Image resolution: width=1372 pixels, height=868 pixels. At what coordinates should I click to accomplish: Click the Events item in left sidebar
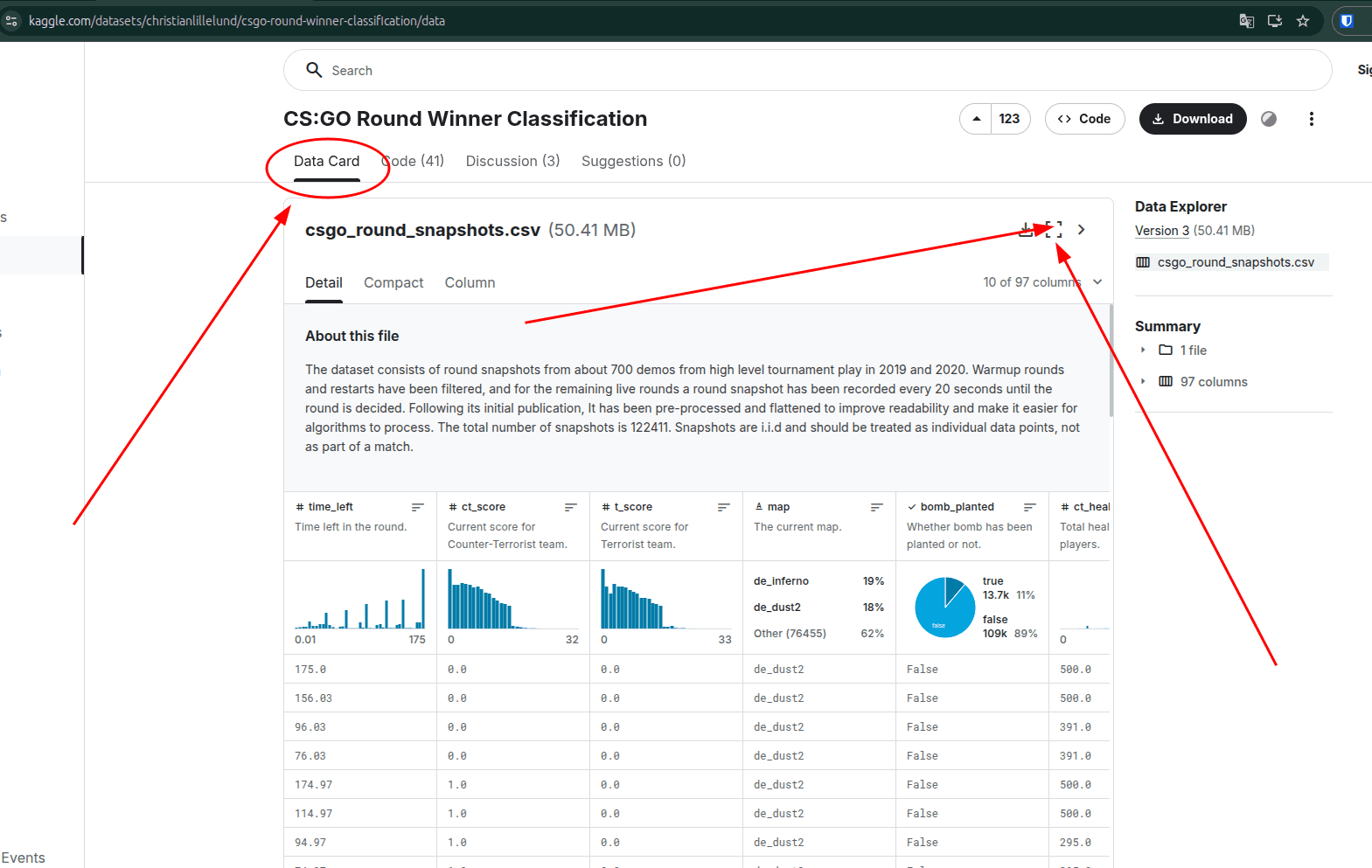(23, 858)
